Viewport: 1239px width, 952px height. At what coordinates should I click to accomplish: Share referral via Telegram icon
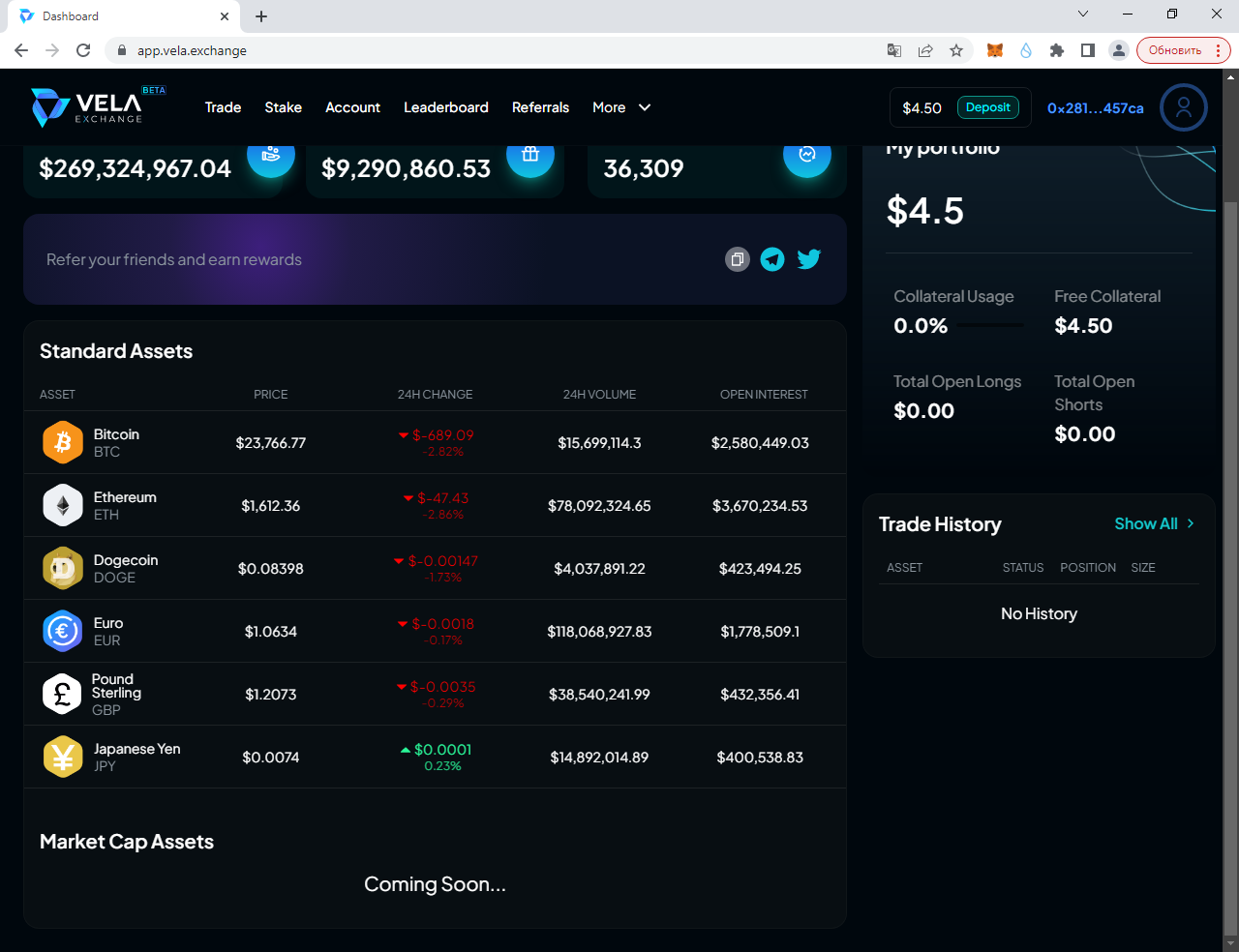tap(772, 259)
